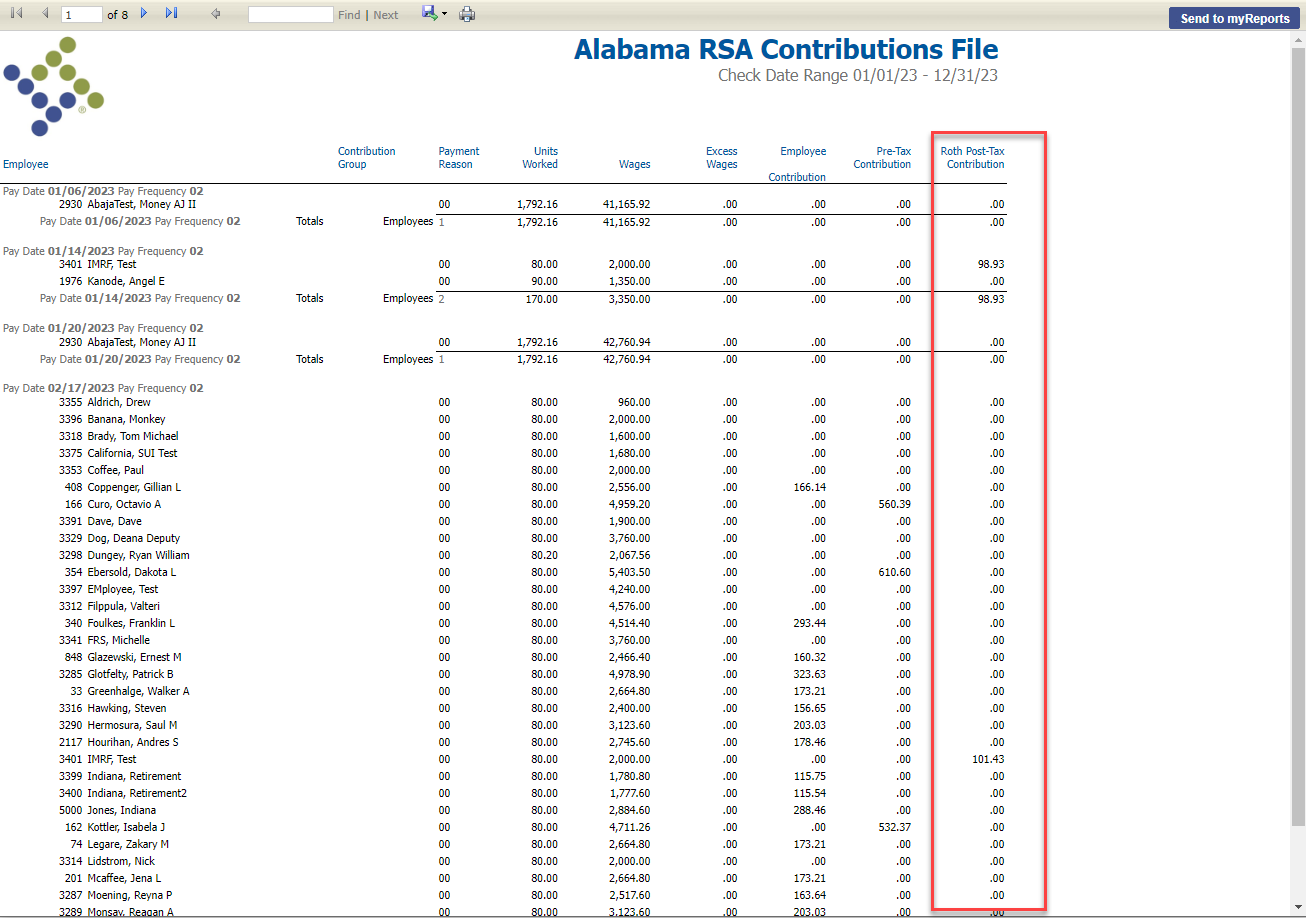Select employee FRS, Michelle
The width and height of the screenshot is (1306, 918).
[118, 640]
